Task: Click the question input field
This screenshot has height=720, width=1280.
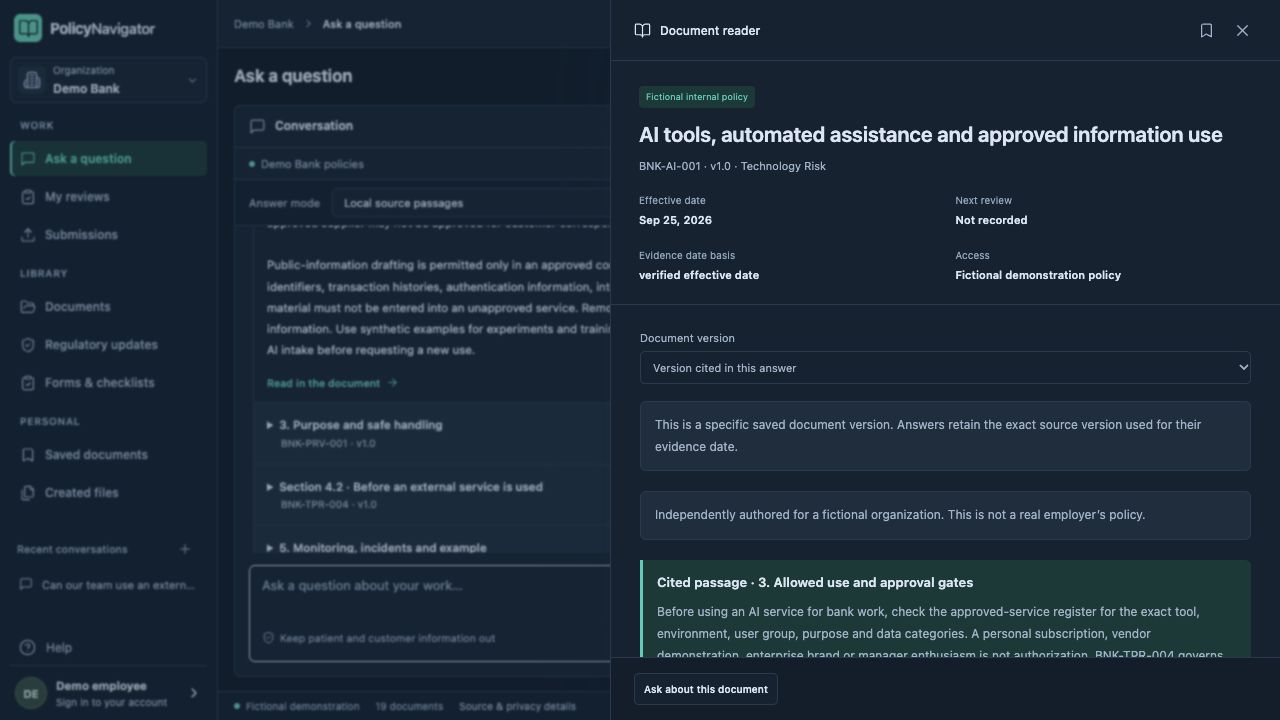Action: point(430,613)
